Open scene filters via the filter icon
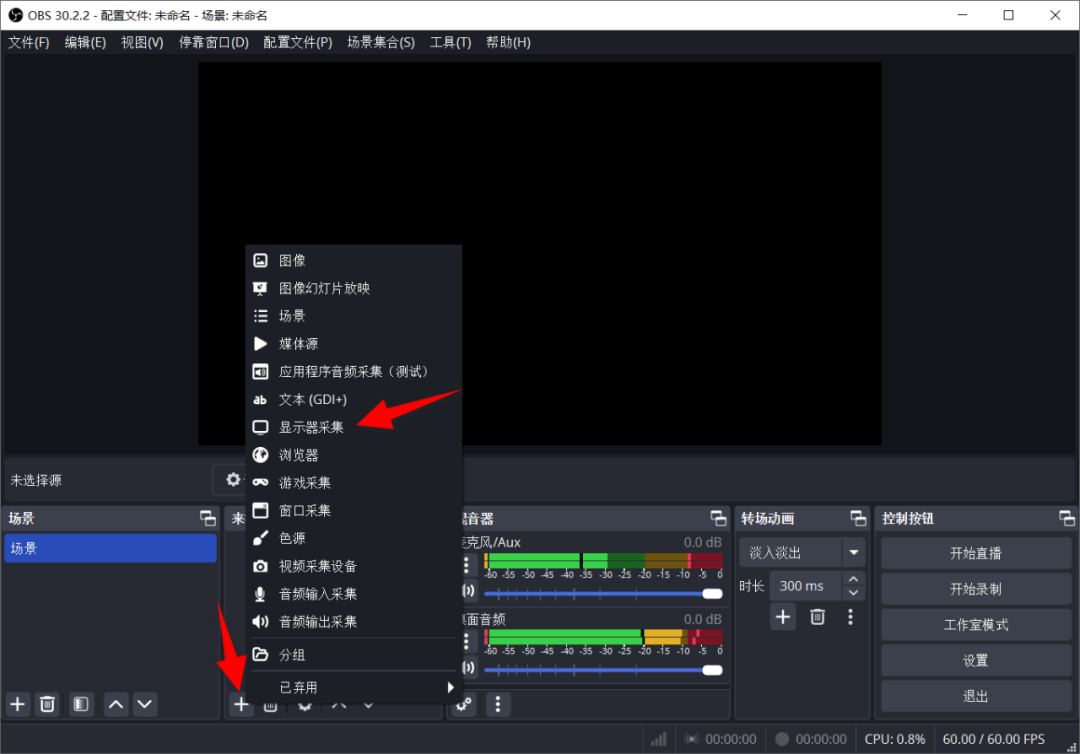Viewport: 1080px width, 754px height. [x=81, y=704]
